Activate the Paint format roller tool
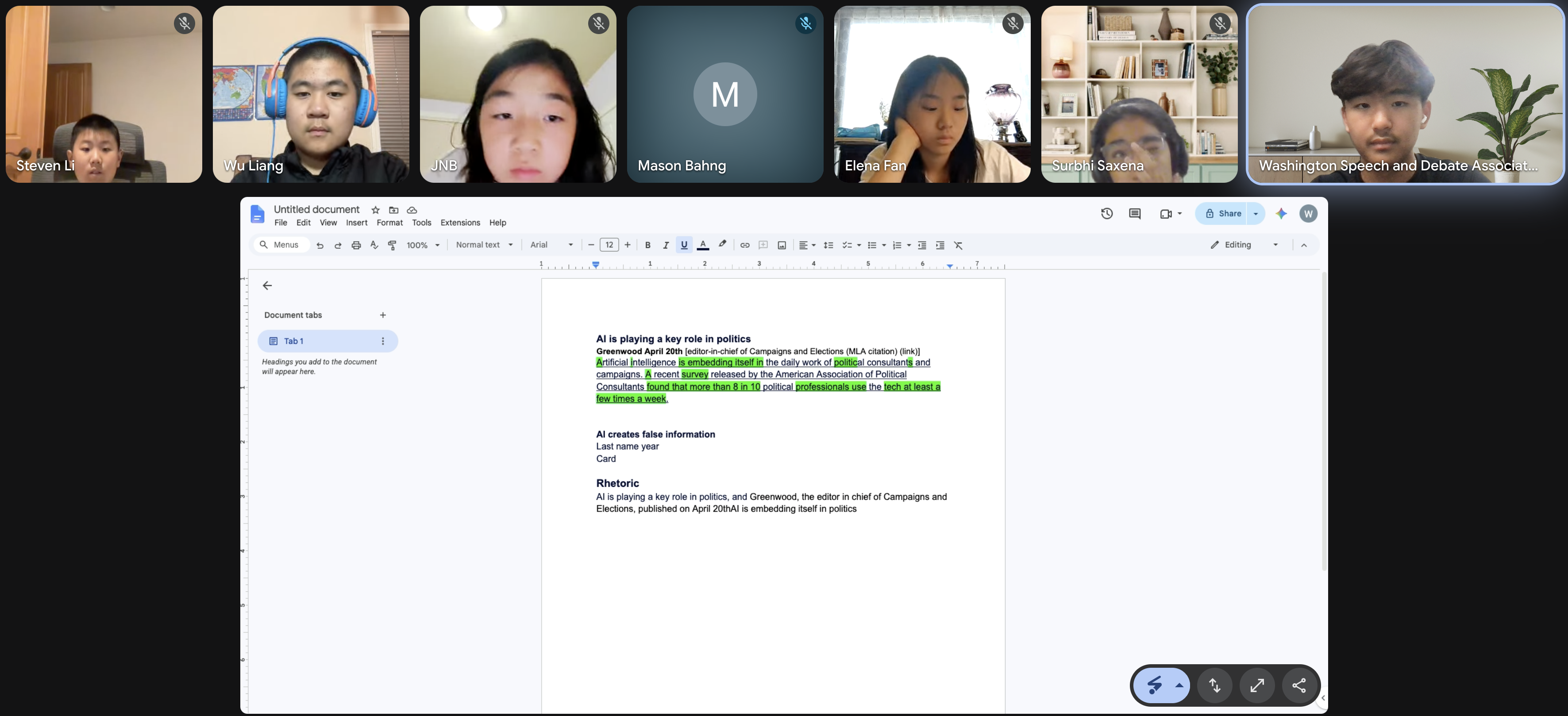 (x=393, y=245)
